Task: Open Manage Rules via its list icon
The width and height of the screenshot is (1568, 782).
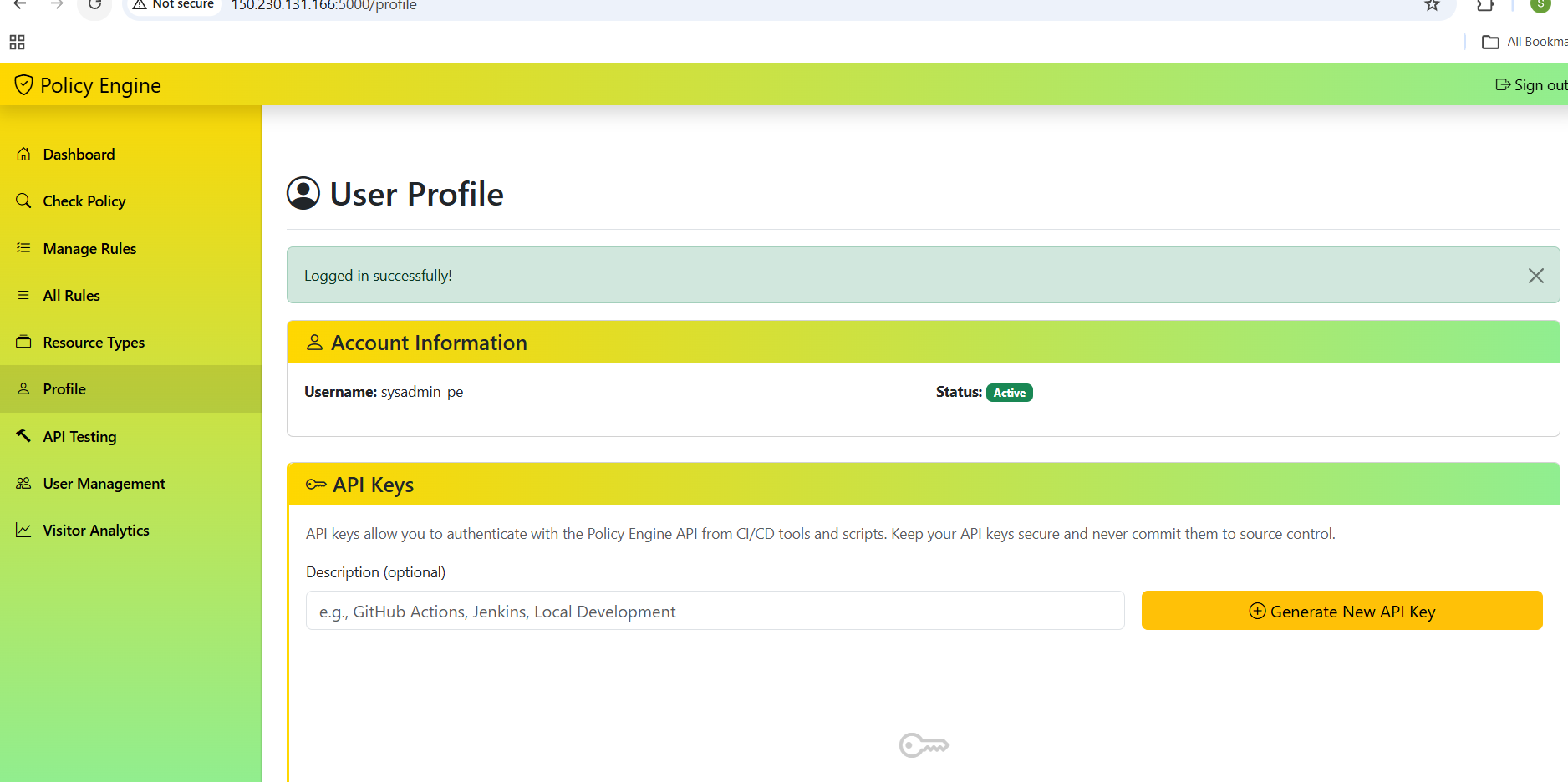Action: tap(23, 248)
